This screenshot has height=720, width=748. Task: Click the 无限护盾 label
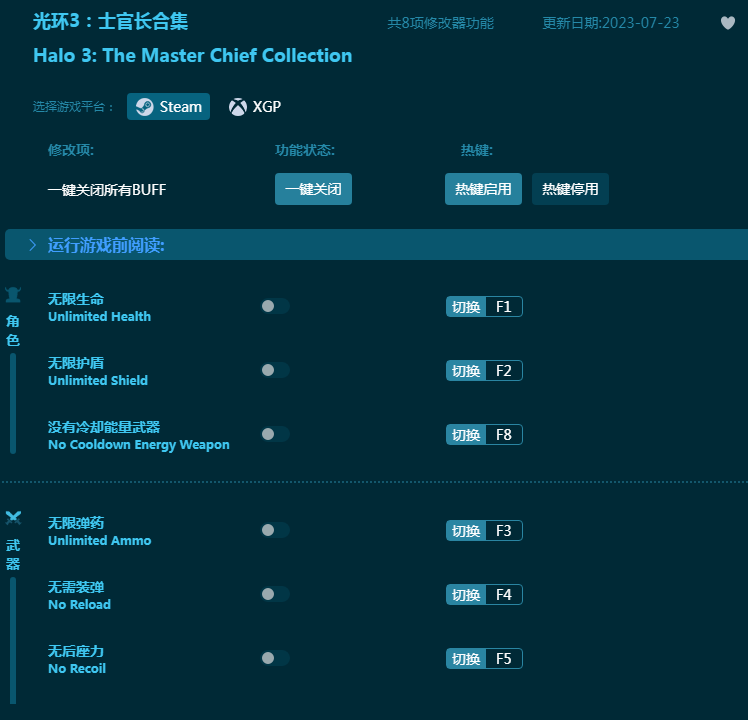point(76,363)
